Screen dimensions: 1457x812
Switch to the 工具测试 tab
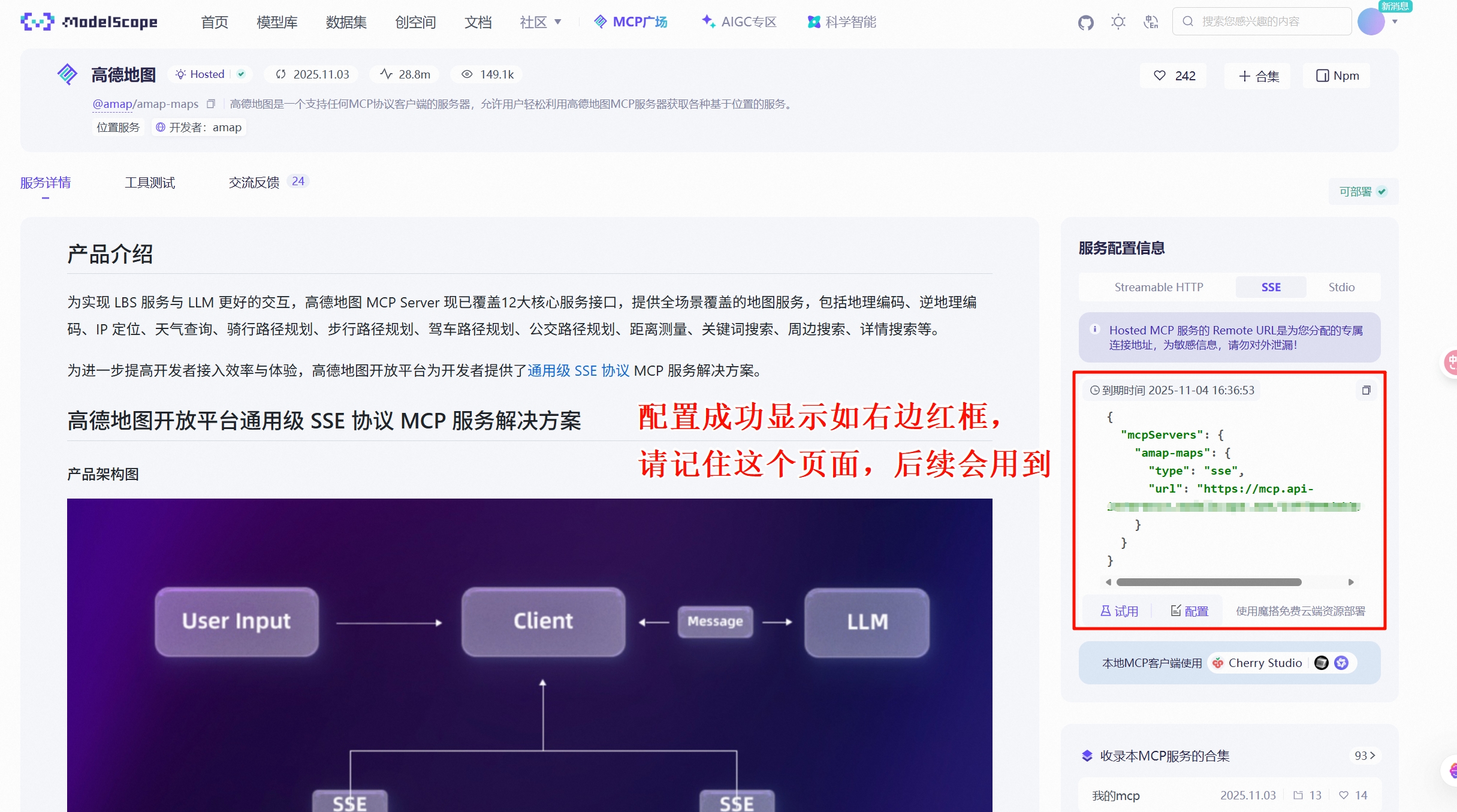point(149,183)
